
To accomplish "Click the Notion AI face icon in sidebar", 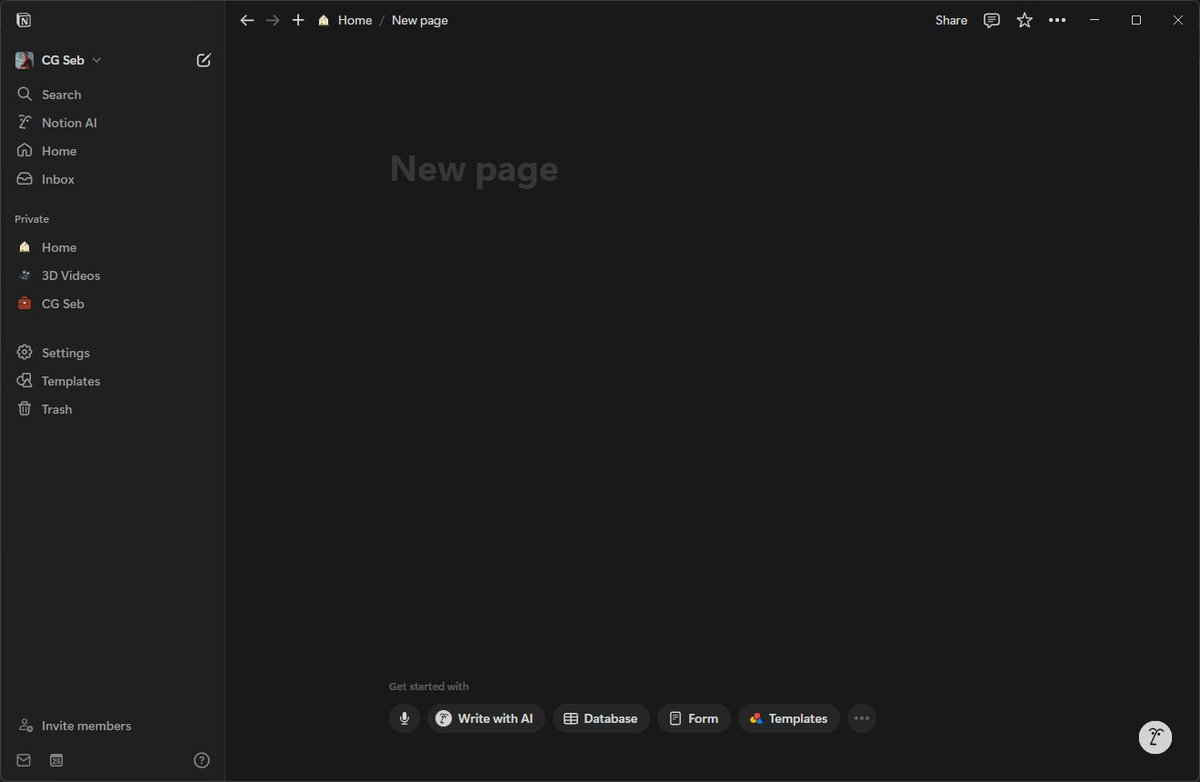I will [x=25, y=123].
